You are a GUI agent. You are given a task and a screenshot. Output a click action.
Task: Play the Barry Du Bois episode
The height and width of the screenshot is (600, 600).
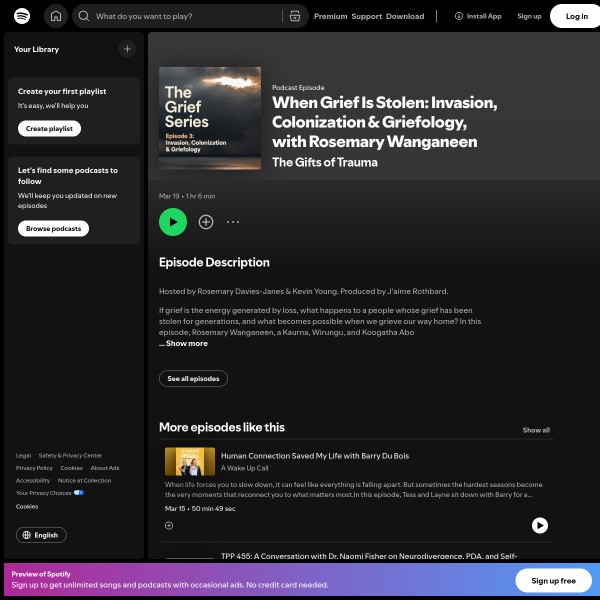click(539, 525)
